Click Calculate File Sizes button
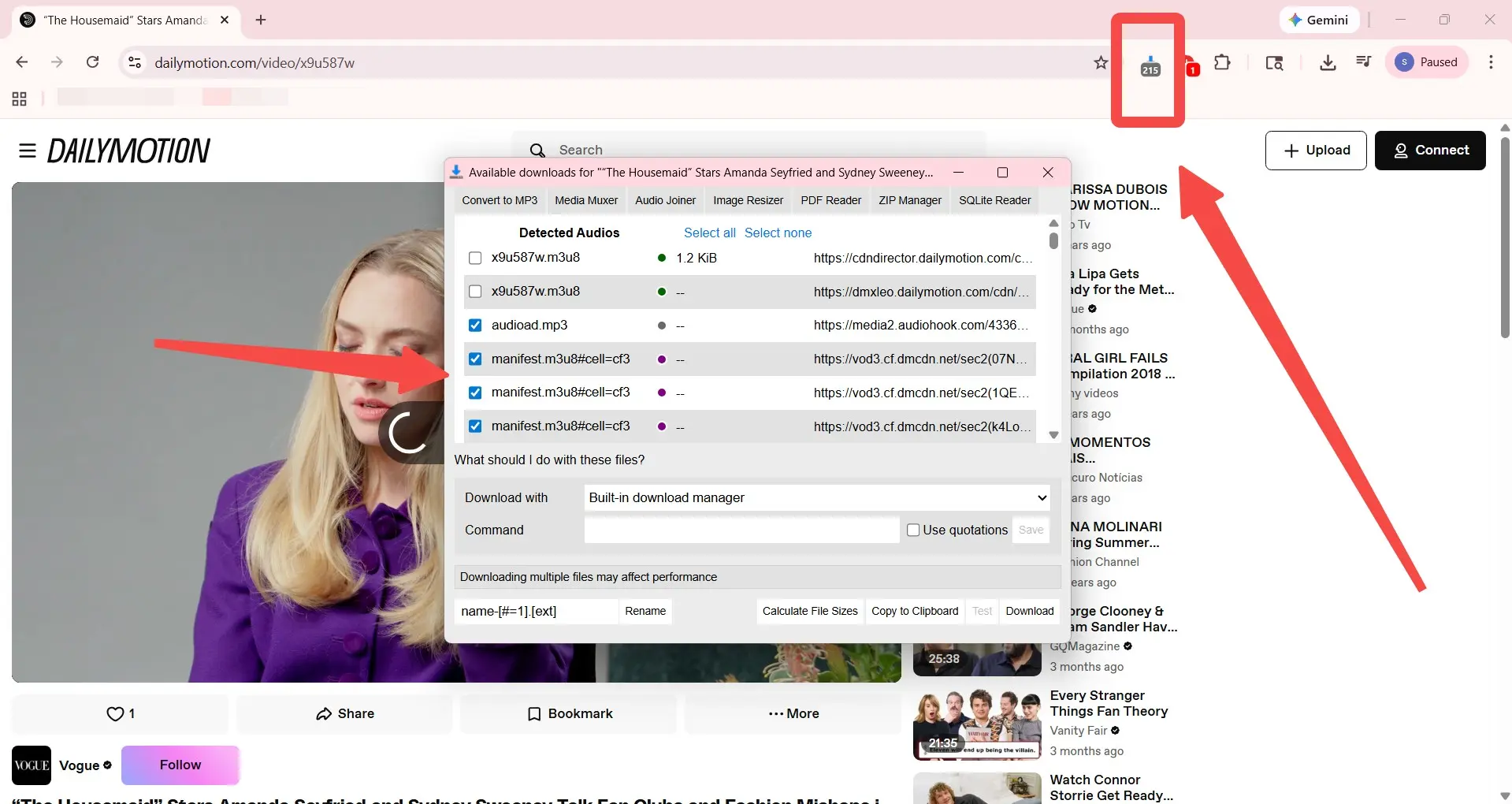This screenshot has height=804, width=1512. point(810,611)
